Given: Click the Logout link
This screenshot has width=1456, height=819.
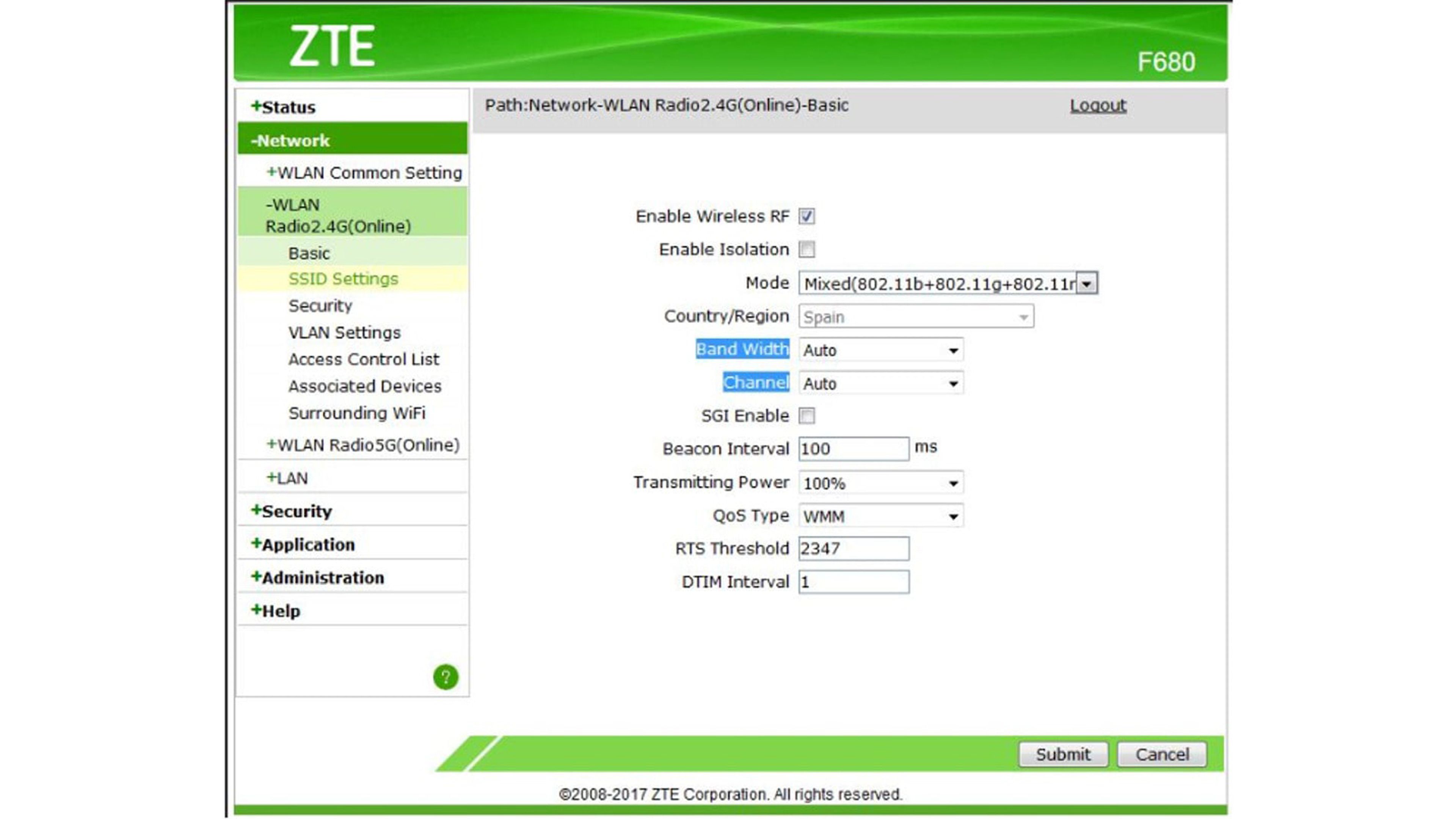Looking at the screenshot, I should 1098,105.
